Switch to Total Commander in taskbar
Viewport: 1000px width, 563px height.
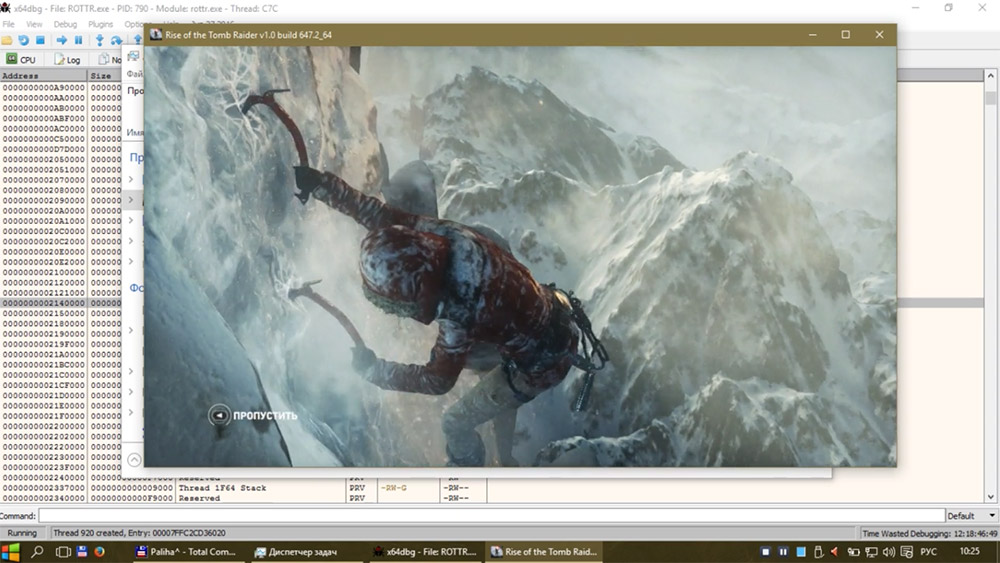(187, 552)
